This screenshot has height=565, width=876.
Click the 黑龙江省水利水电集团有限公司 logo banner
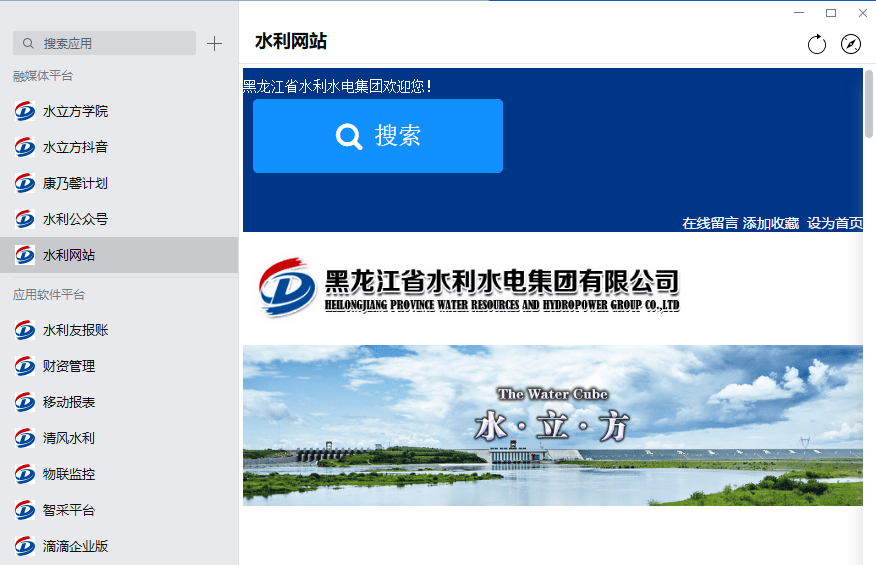pyautogui.click(x=469, y=288)
